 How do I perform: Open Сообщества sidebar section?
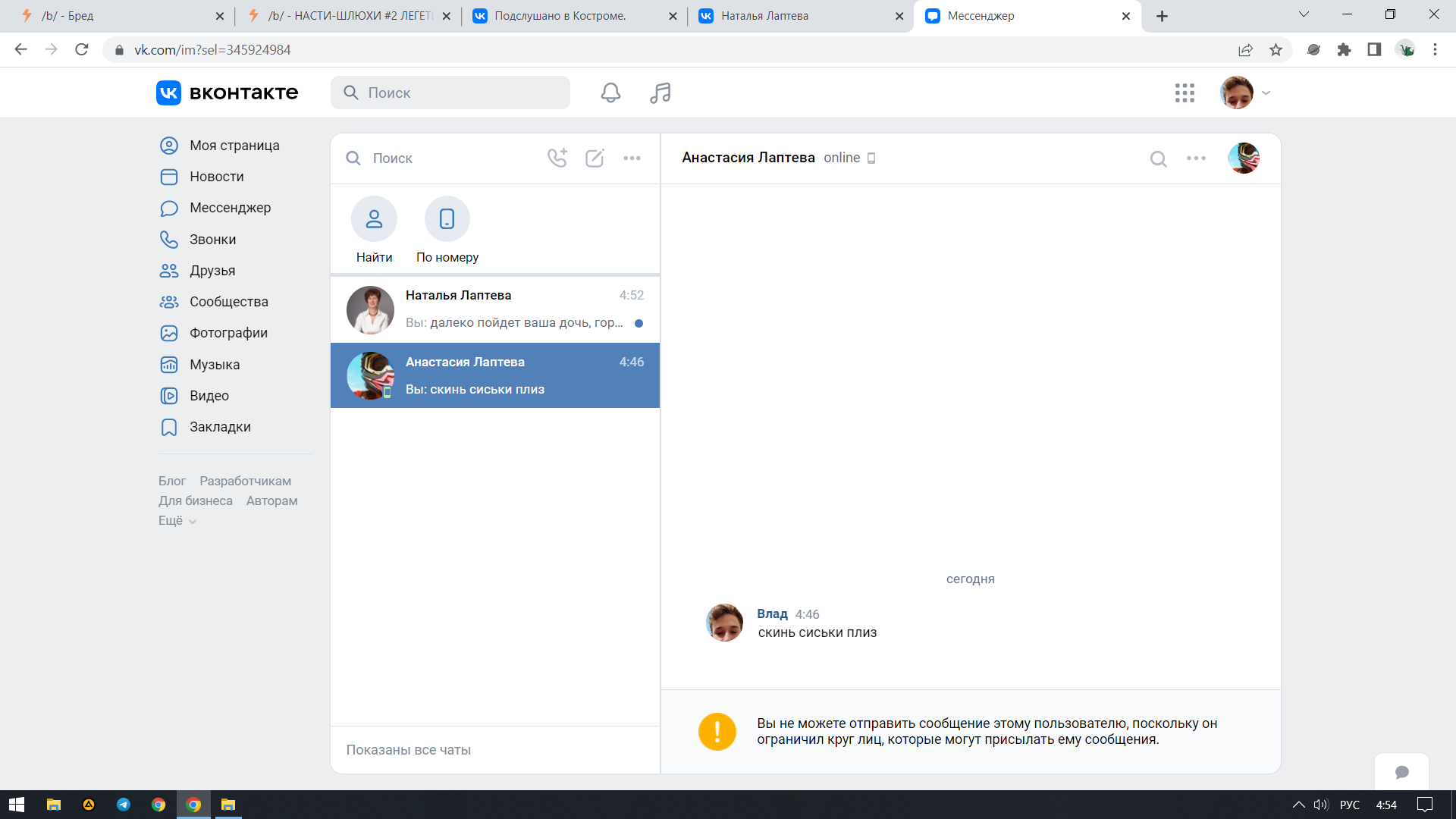point(228,302)
